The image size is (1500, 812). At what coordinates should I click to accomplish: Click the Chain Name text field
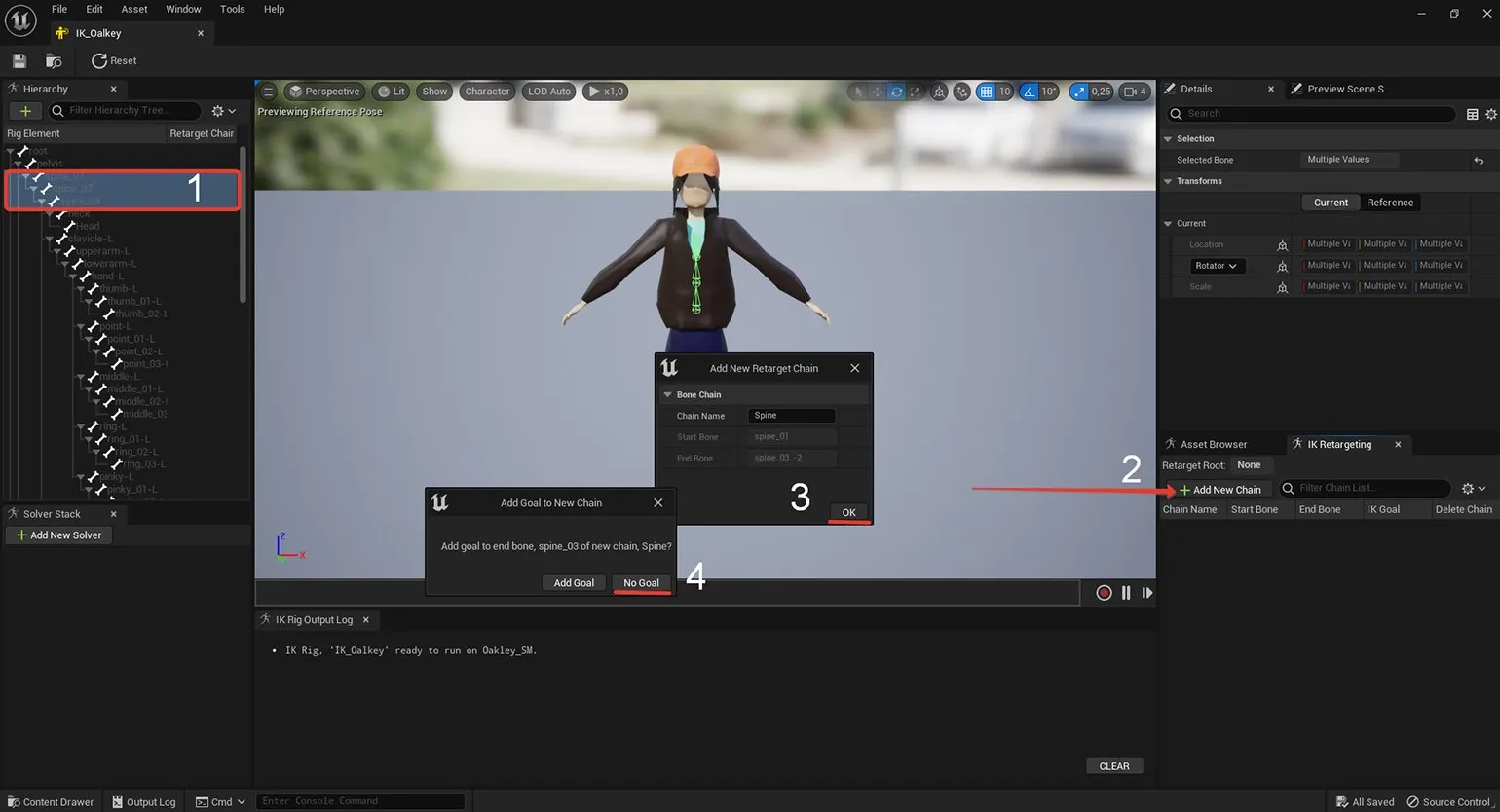pos(791,416)
